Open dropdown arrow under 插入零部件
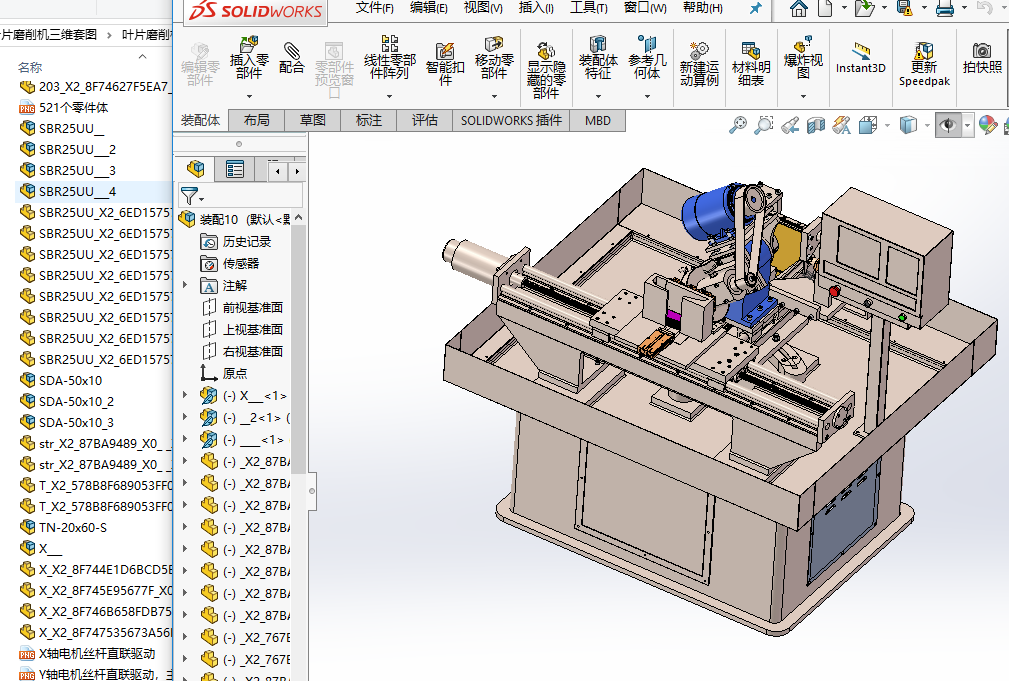 coord(249,96)
